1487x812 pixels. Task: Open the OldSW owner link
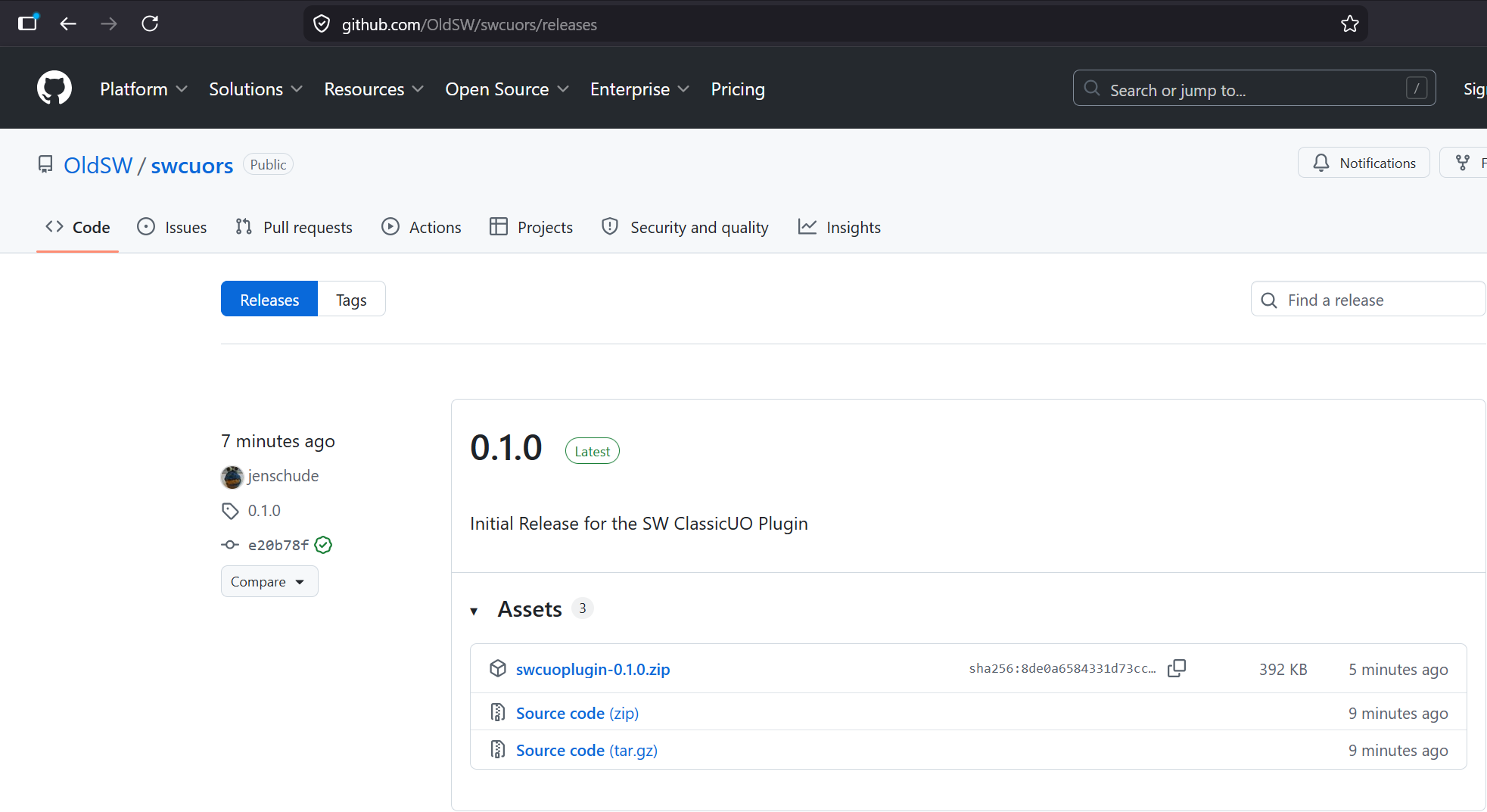coord(98,165)
